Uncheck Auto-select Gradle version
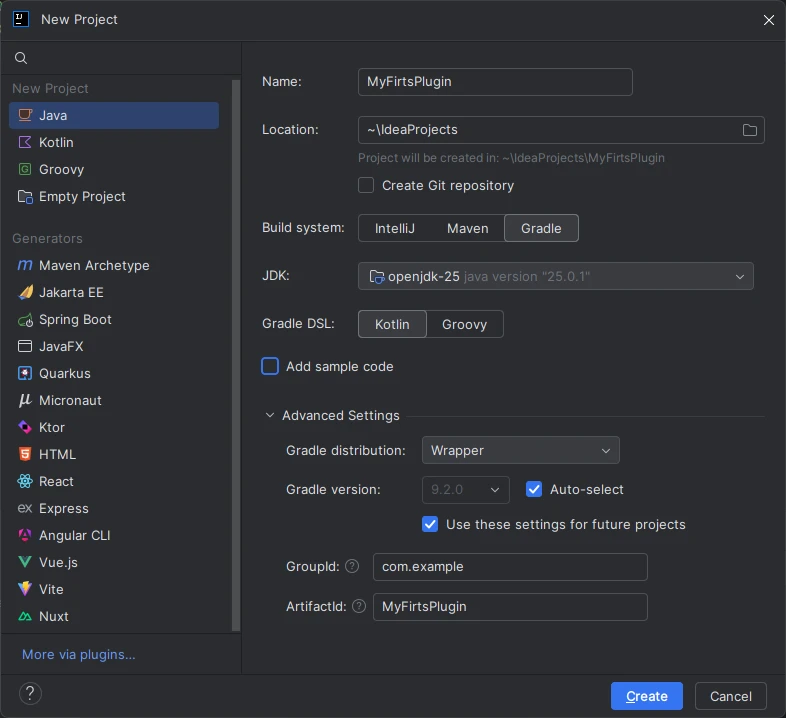This screenshot has height=718, width=786. [534, 489]
